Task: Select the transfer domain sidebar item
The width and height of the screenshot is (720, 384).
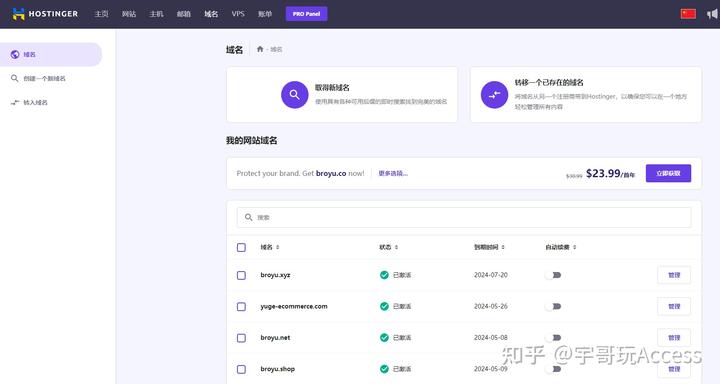Action: click(x=35, y=102)
